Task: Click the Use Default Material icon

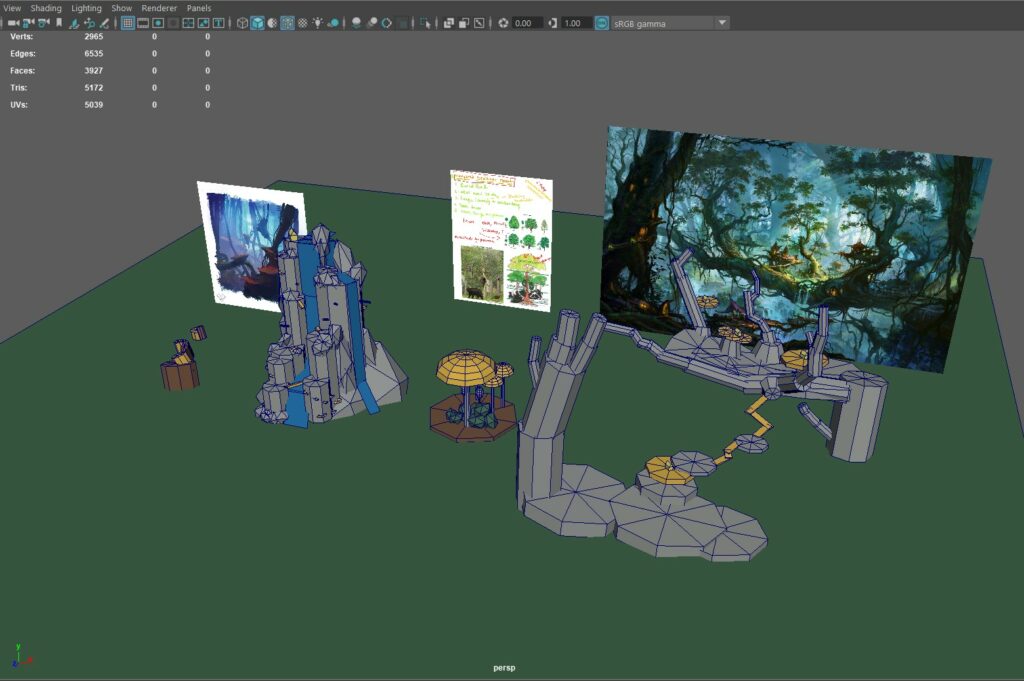Action: (272, 23)
